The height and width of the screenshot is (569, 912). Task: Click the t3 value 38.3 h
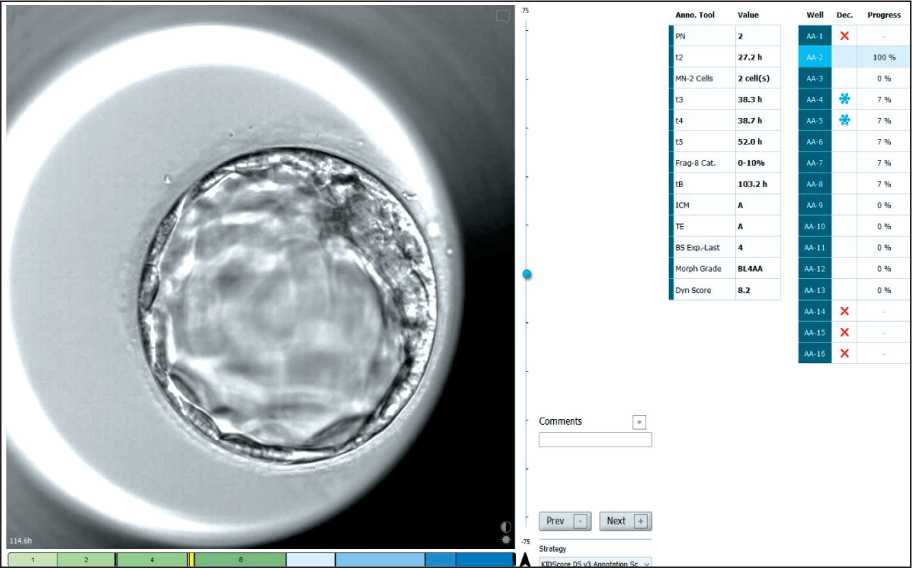[757, 99]
